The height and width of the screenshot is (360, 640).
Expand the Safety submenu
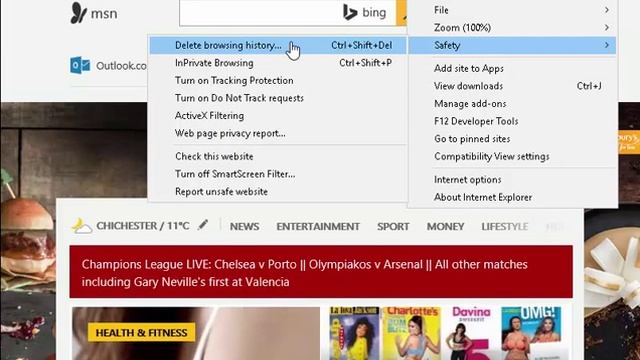[512, 45]
